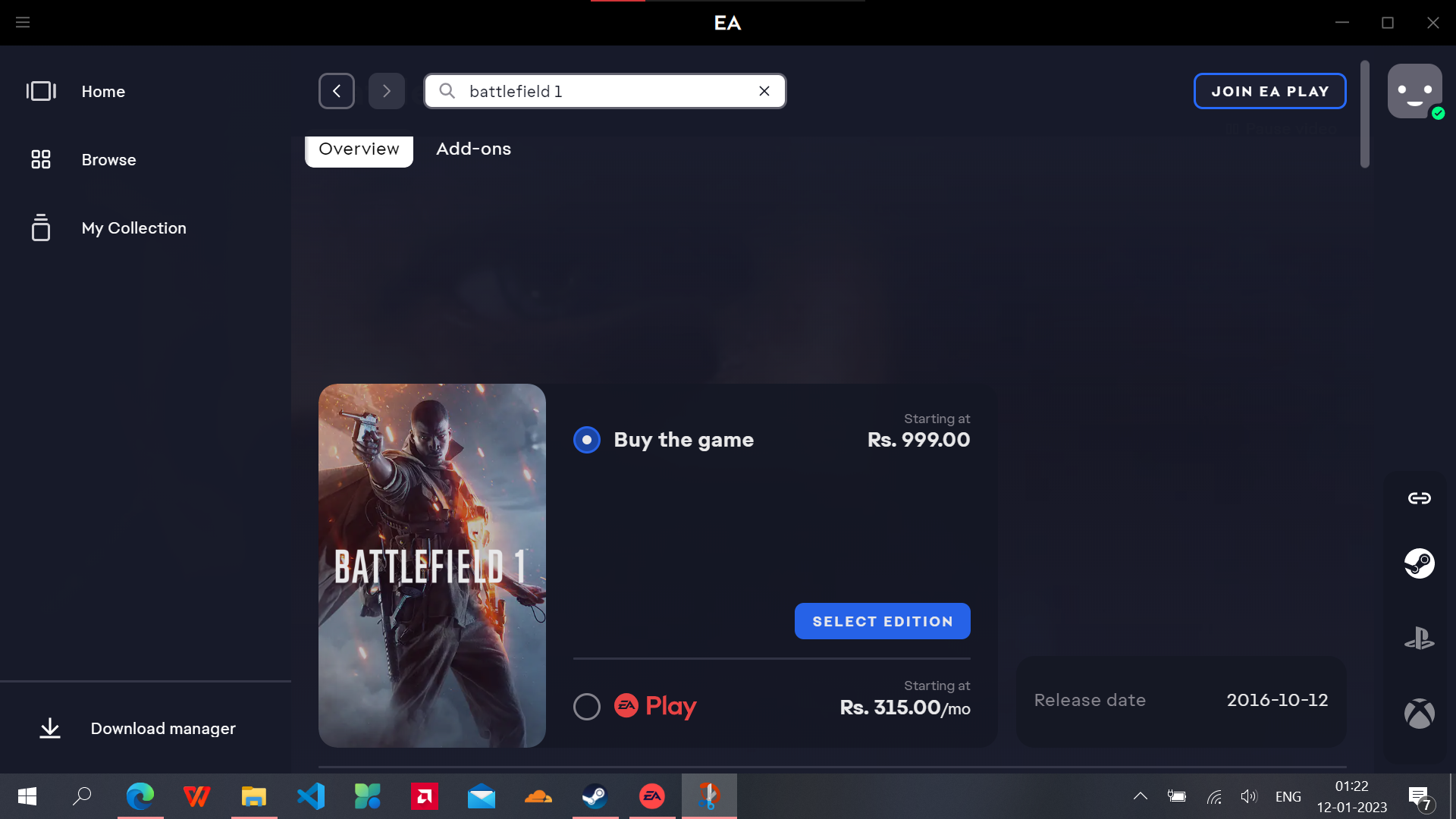The height and width of the screenshot is (819, 1456).
Task: Click the Steam platform icon
Action: tap(1419, 563)
